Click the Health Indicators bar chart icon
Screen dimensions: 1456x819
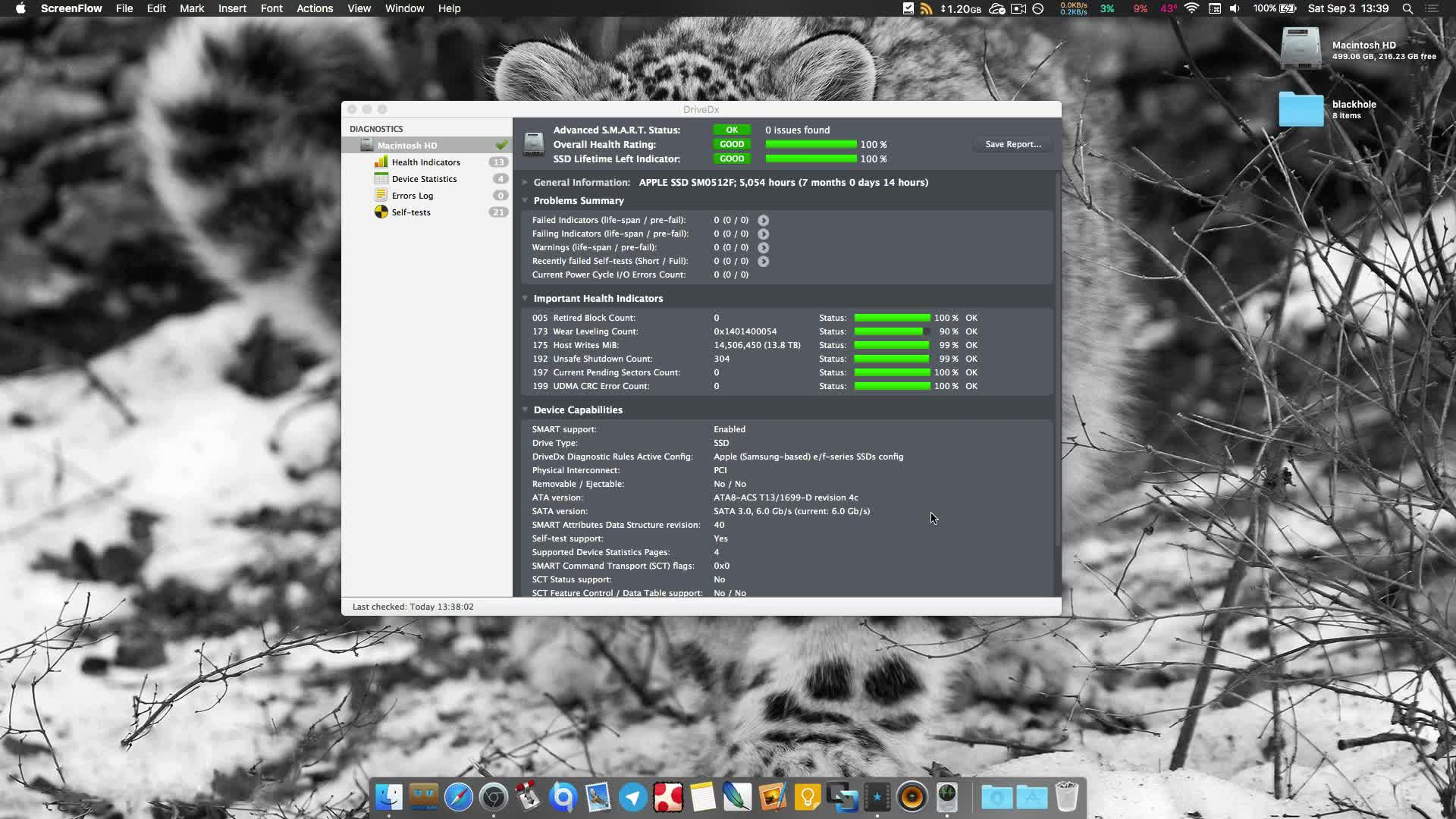381,162
